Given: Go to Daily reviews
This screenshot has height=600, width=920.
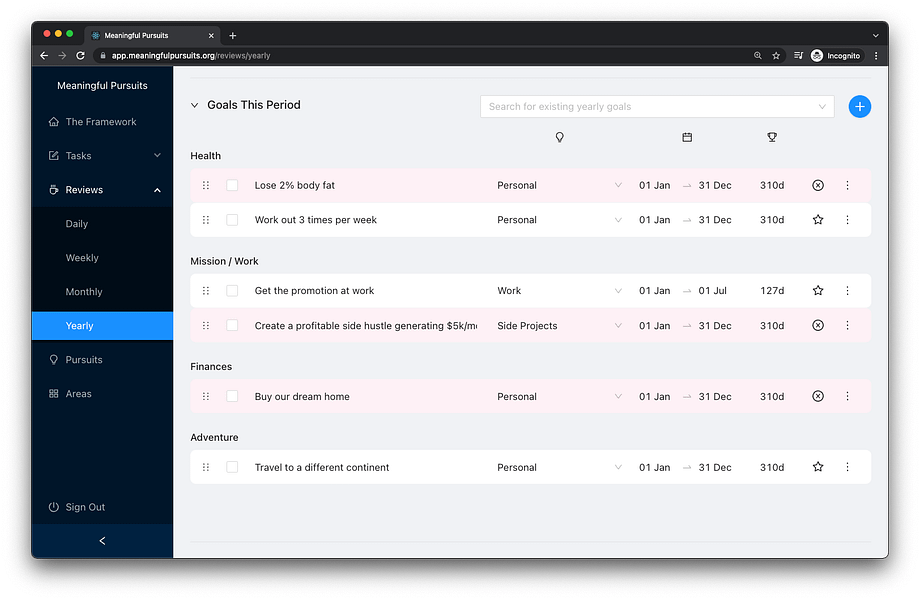Looking at the screenshot, I should pos(102,224).
